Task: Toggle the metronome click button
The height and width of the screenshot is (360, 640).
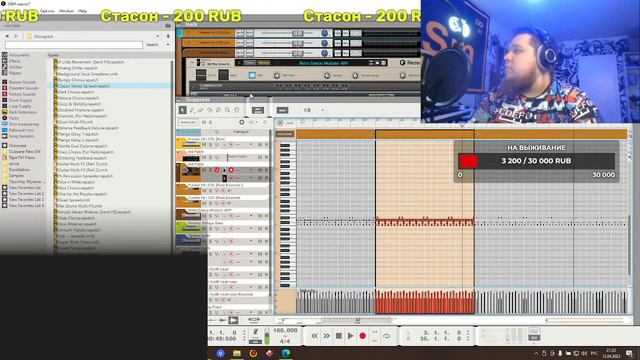Action: pyautogui.click(x=256, y=332)
